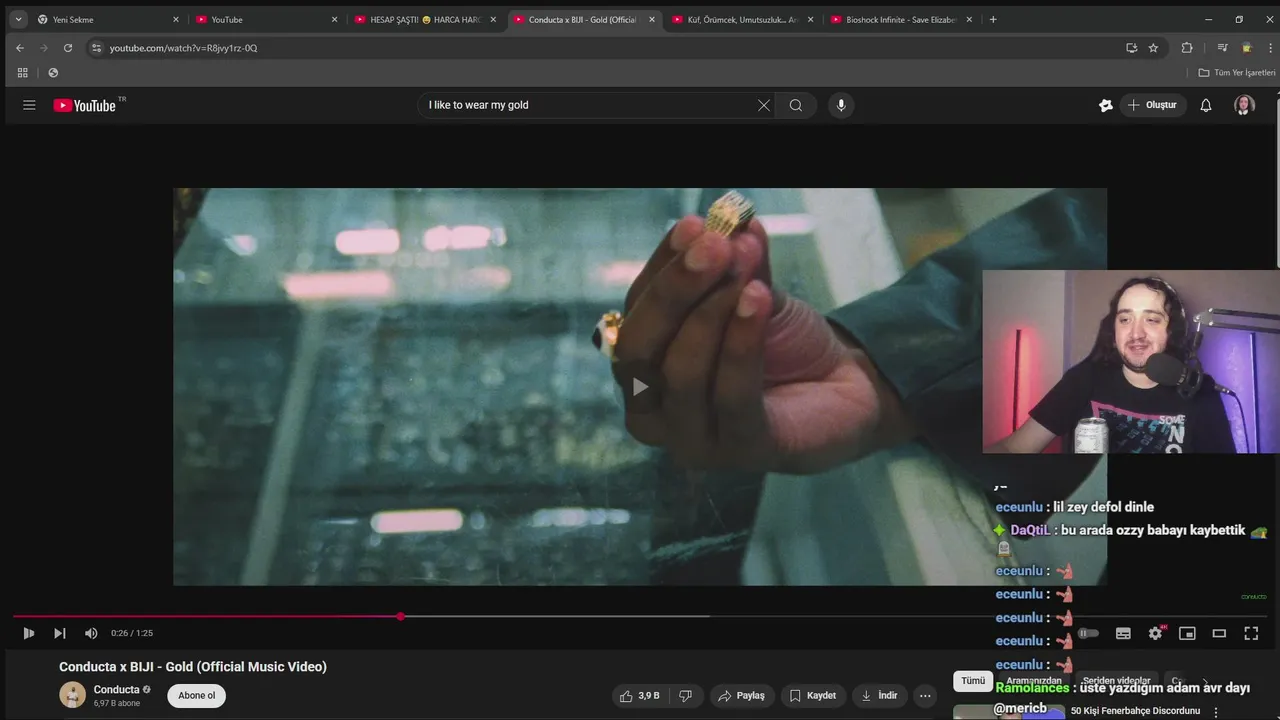The image size is (1280, 720).
Task: Reload the page
Action: point(68,48)
